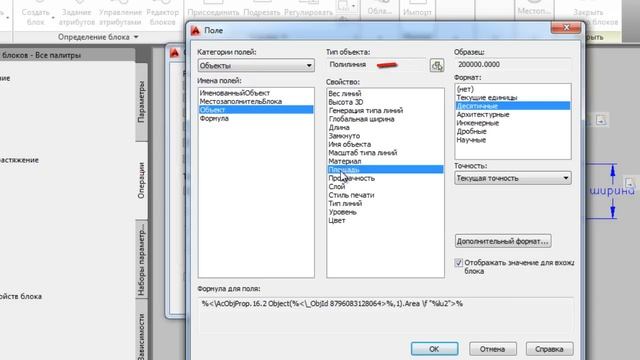Click Подрезать in the ribbon
The width and height of the screenshot is (640, 360).
point(262,11)
